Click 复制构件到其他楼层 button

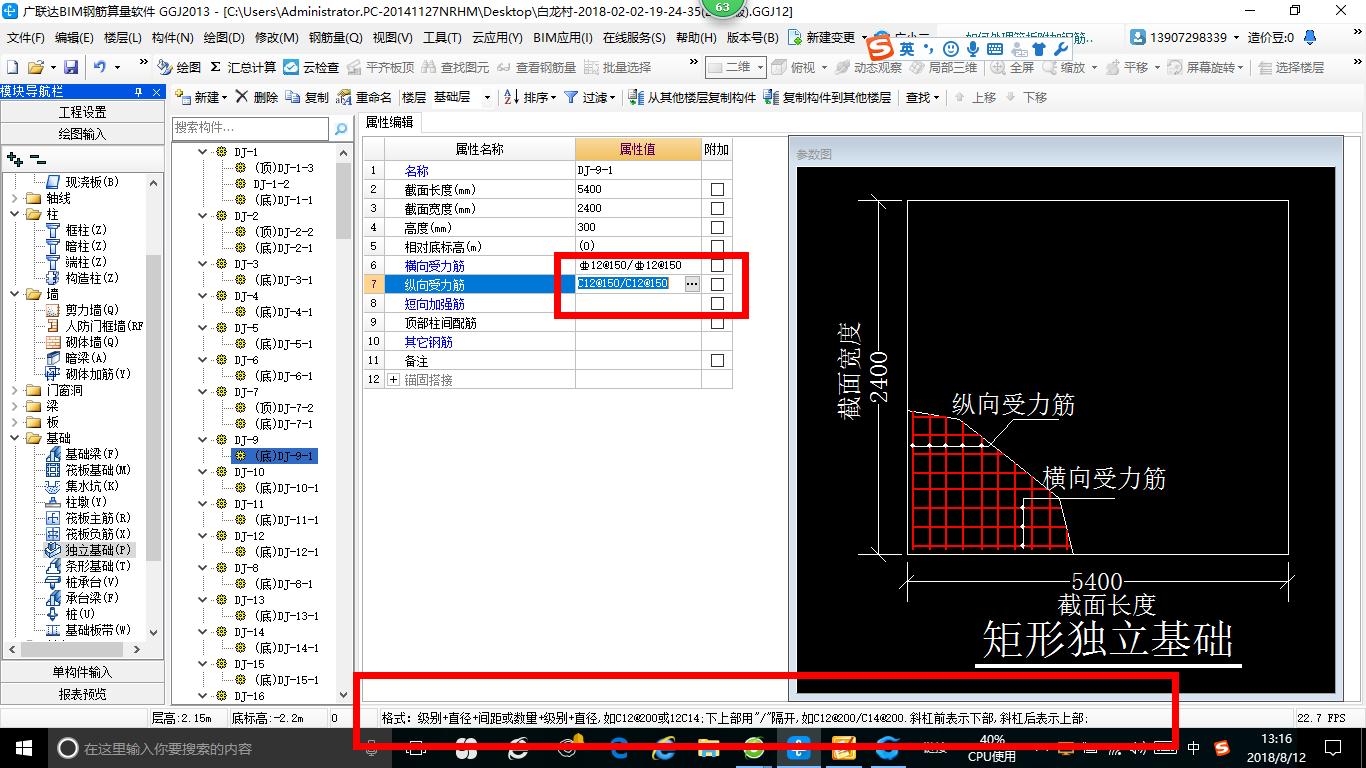(x=827, y=97)
